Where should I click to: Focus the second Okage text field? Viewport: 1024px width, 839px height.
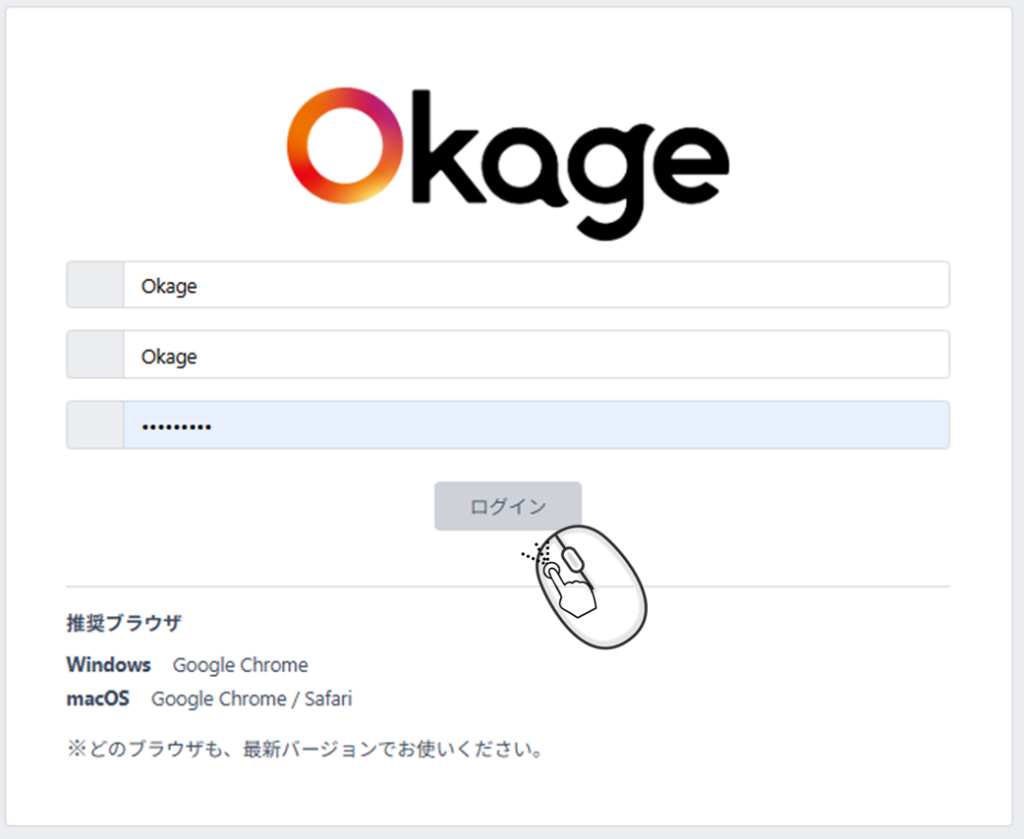click(x=535, y=355)
